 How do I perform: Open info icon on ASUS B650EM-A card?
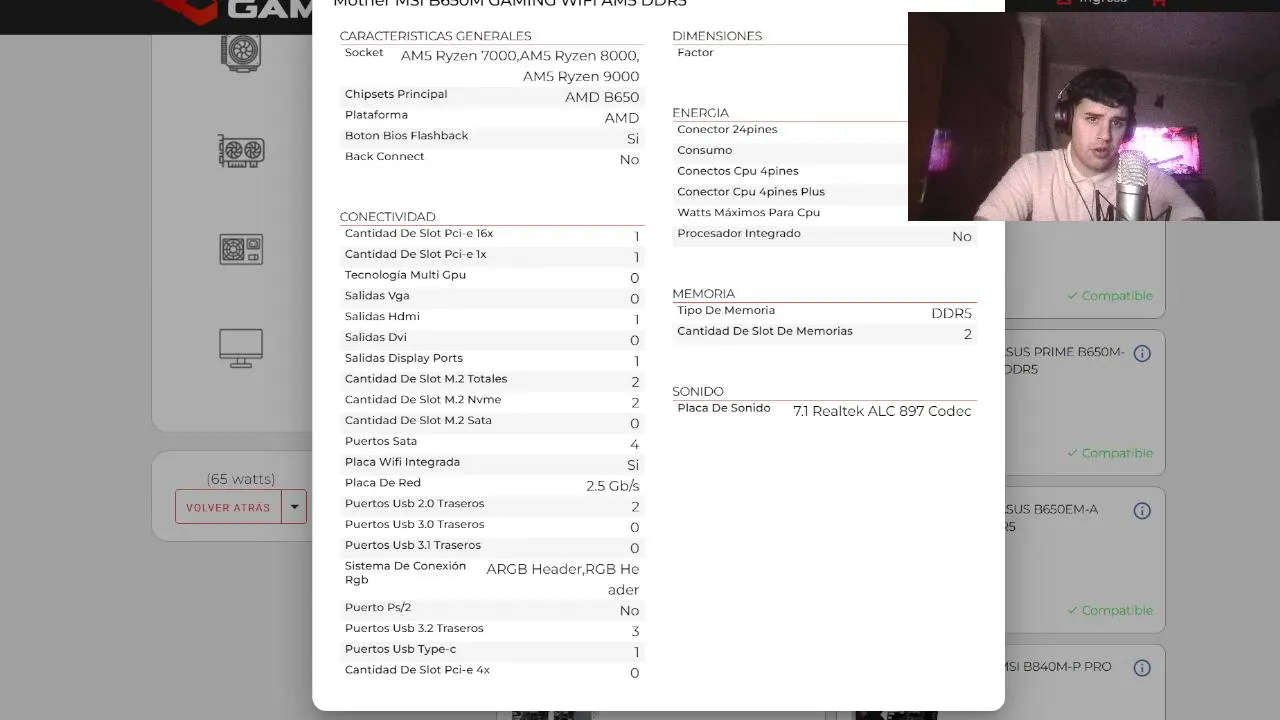[1142, 511]
